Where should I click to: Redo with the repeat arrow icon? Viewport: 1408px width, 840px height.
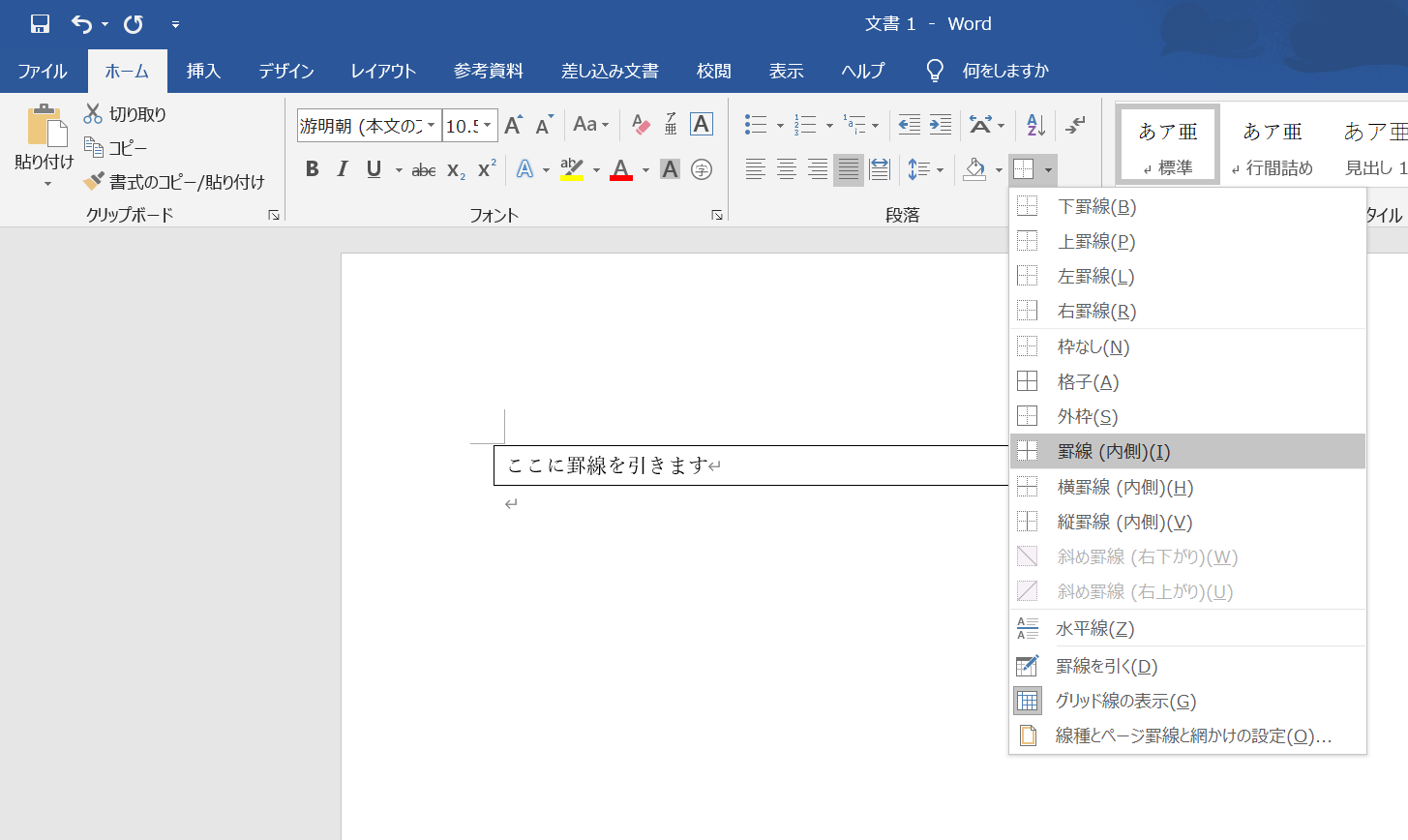point(134,23)
